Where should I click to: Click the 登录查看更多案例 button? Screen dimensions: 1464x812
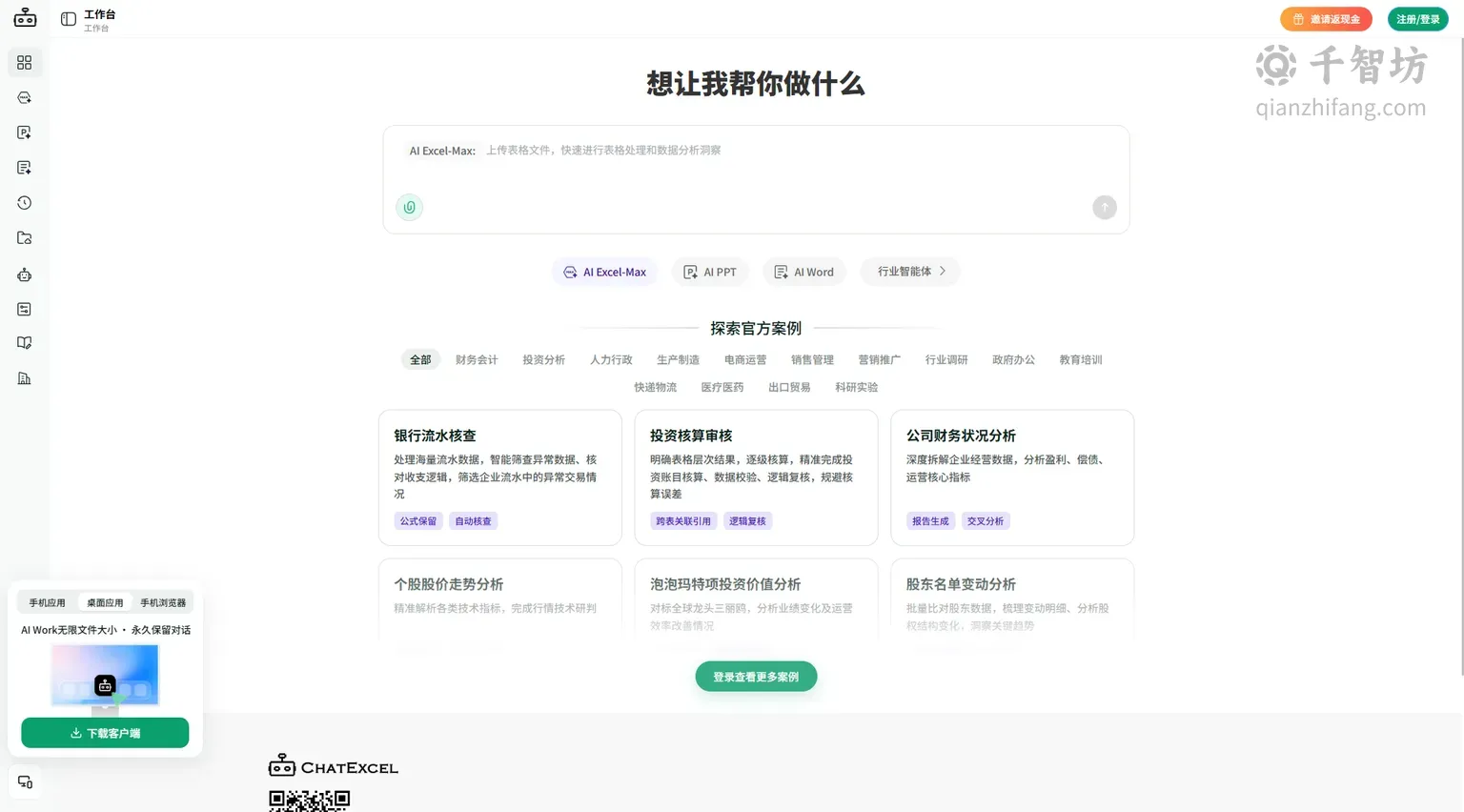tap(756, 677)
